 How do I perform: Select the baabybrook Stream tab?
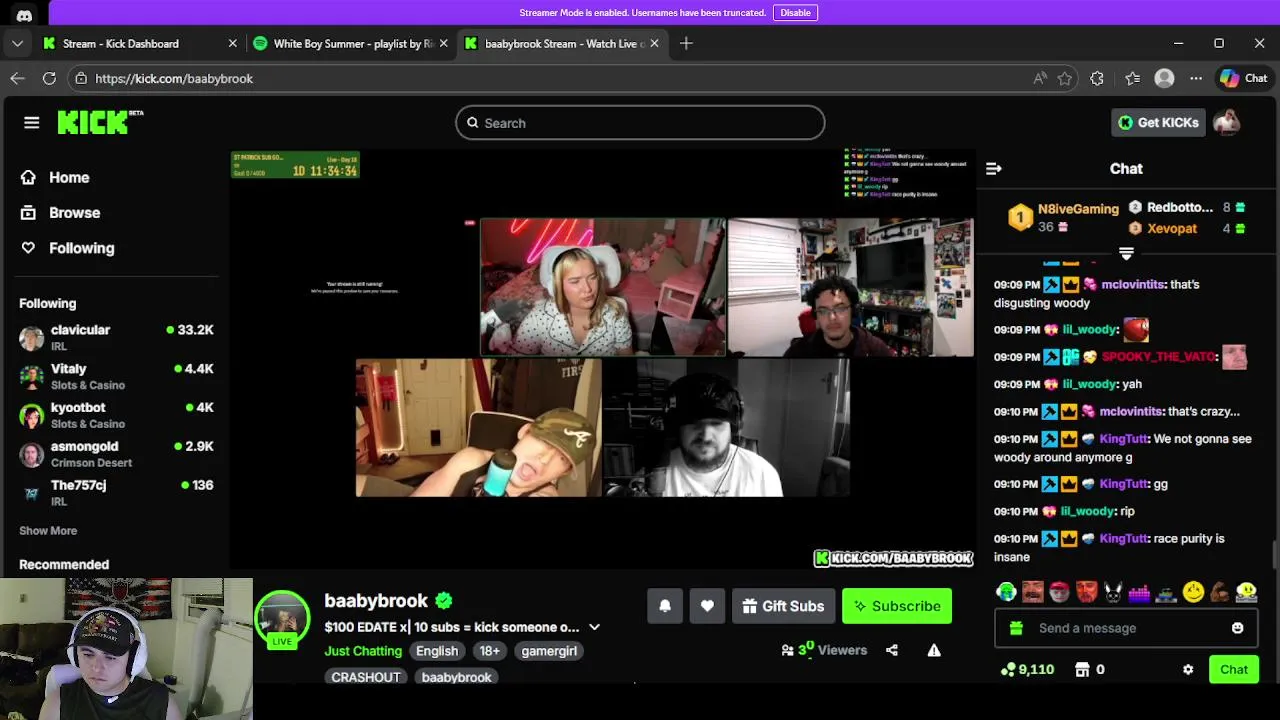(562, 43)
